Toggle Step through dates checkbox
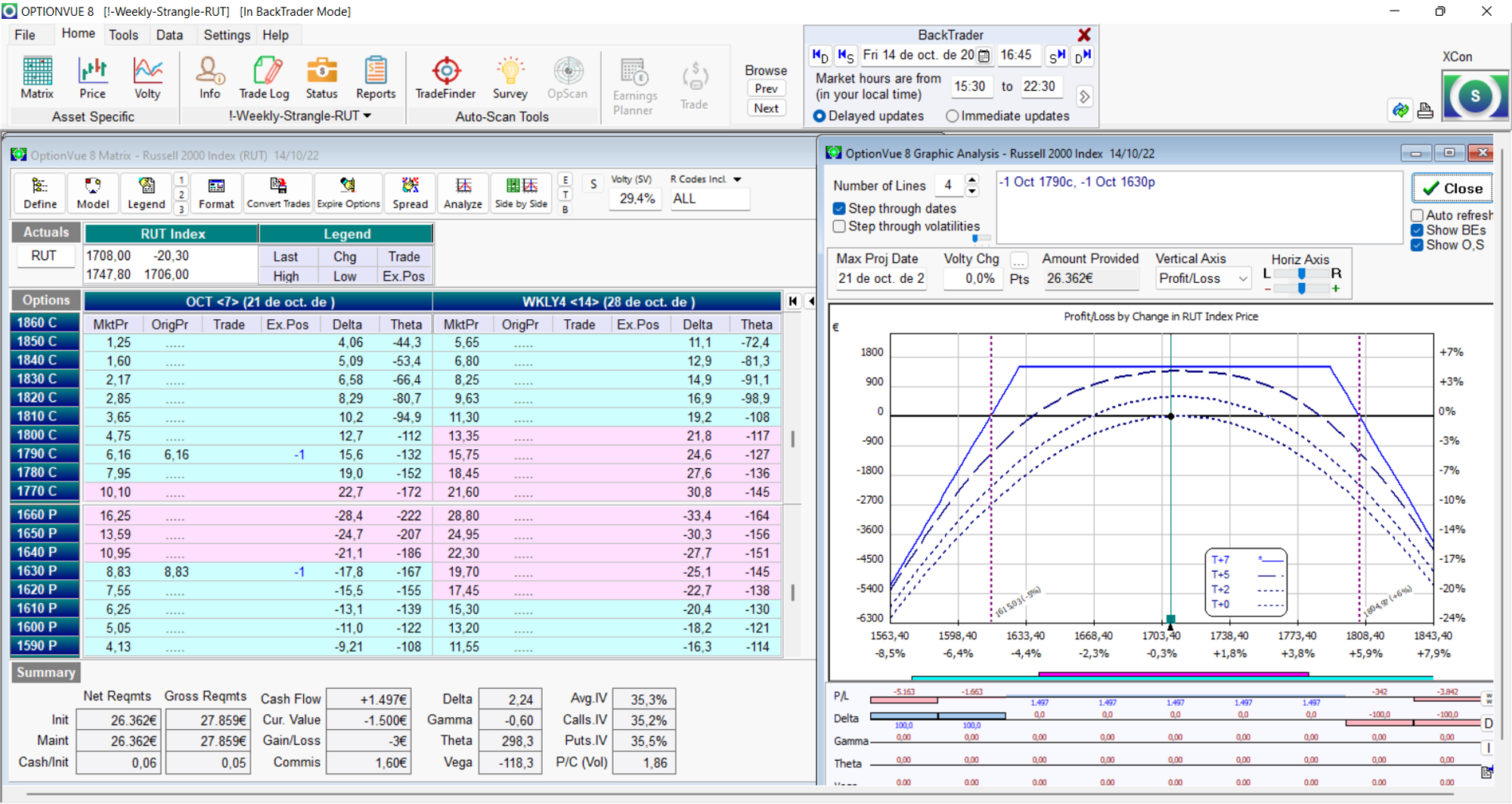 pos(839,208)
